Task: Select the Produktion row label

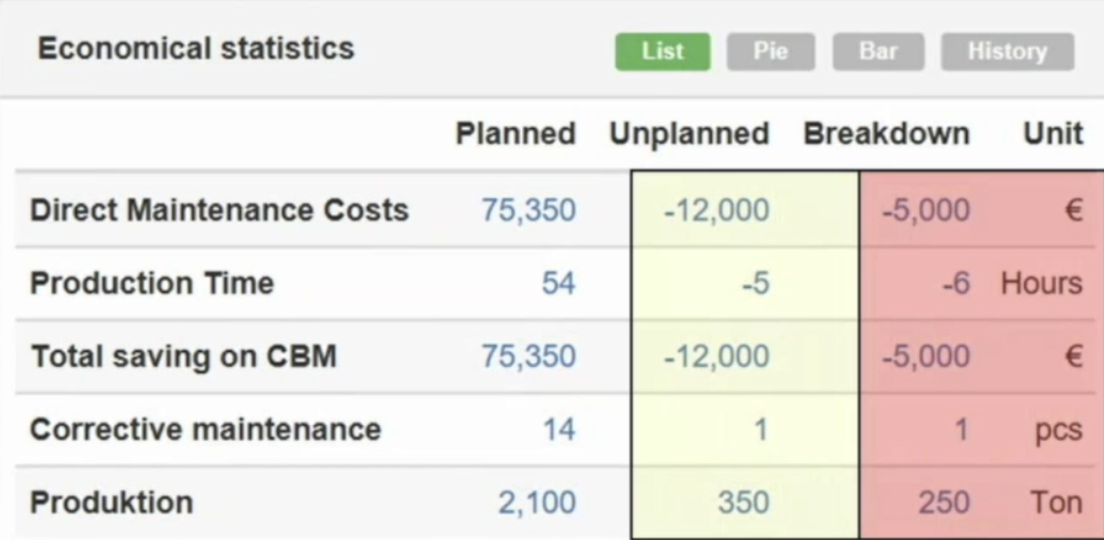Action: click(x=112, y=502)
